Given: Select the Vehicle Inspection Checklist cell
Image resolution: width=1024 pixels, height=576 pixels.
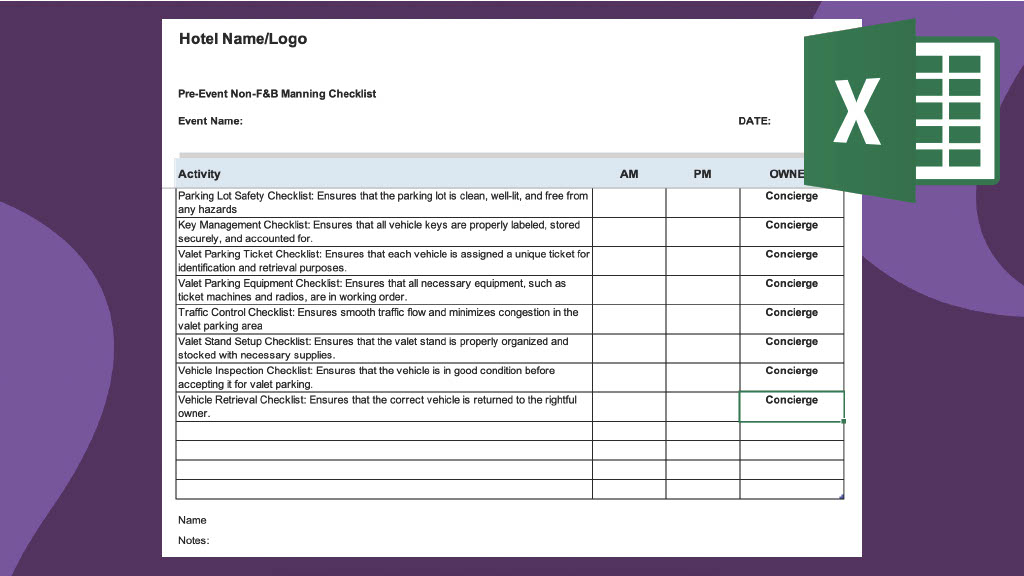Looking at the screenshot, I should (x=384, y=377).
